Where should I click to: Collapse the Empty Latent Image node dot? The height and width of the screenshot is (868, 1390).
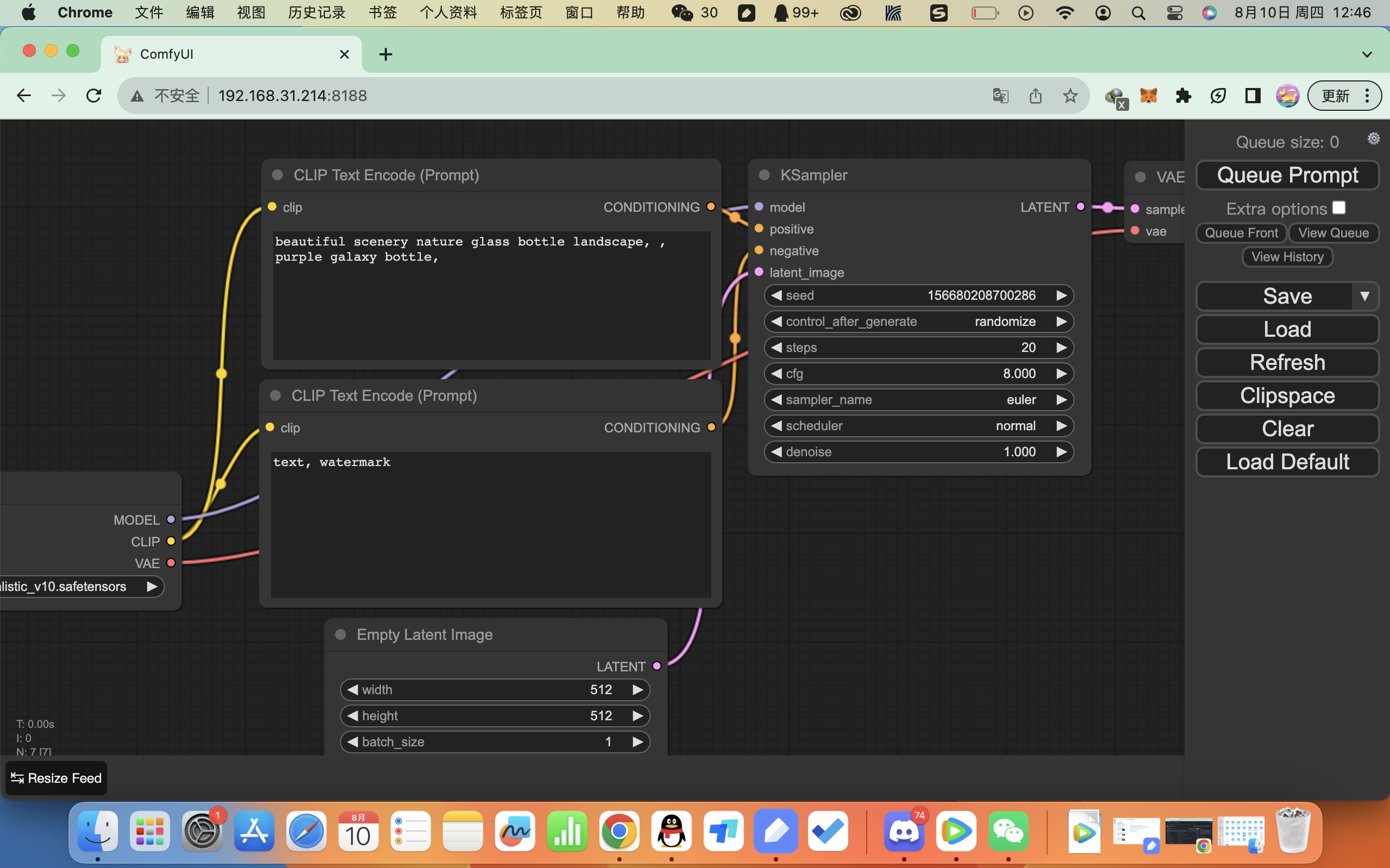point(341,634)
